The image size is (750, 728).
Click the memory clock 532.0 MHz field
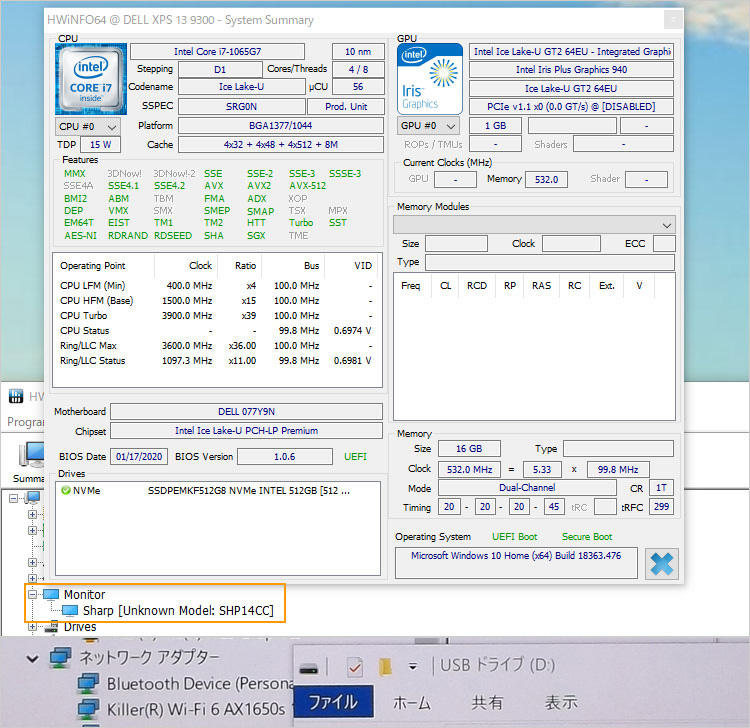tap(469, 469)
